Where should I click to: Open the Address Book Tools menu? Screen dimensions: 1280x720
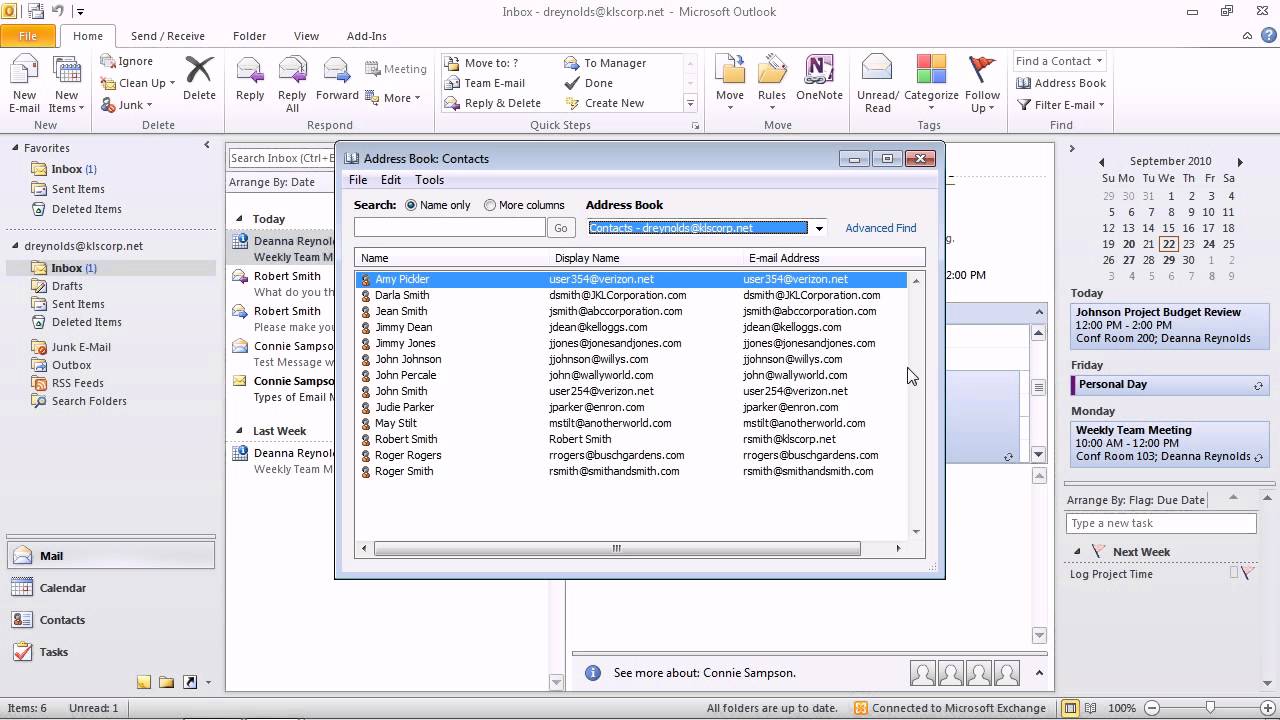click(430, 180)
